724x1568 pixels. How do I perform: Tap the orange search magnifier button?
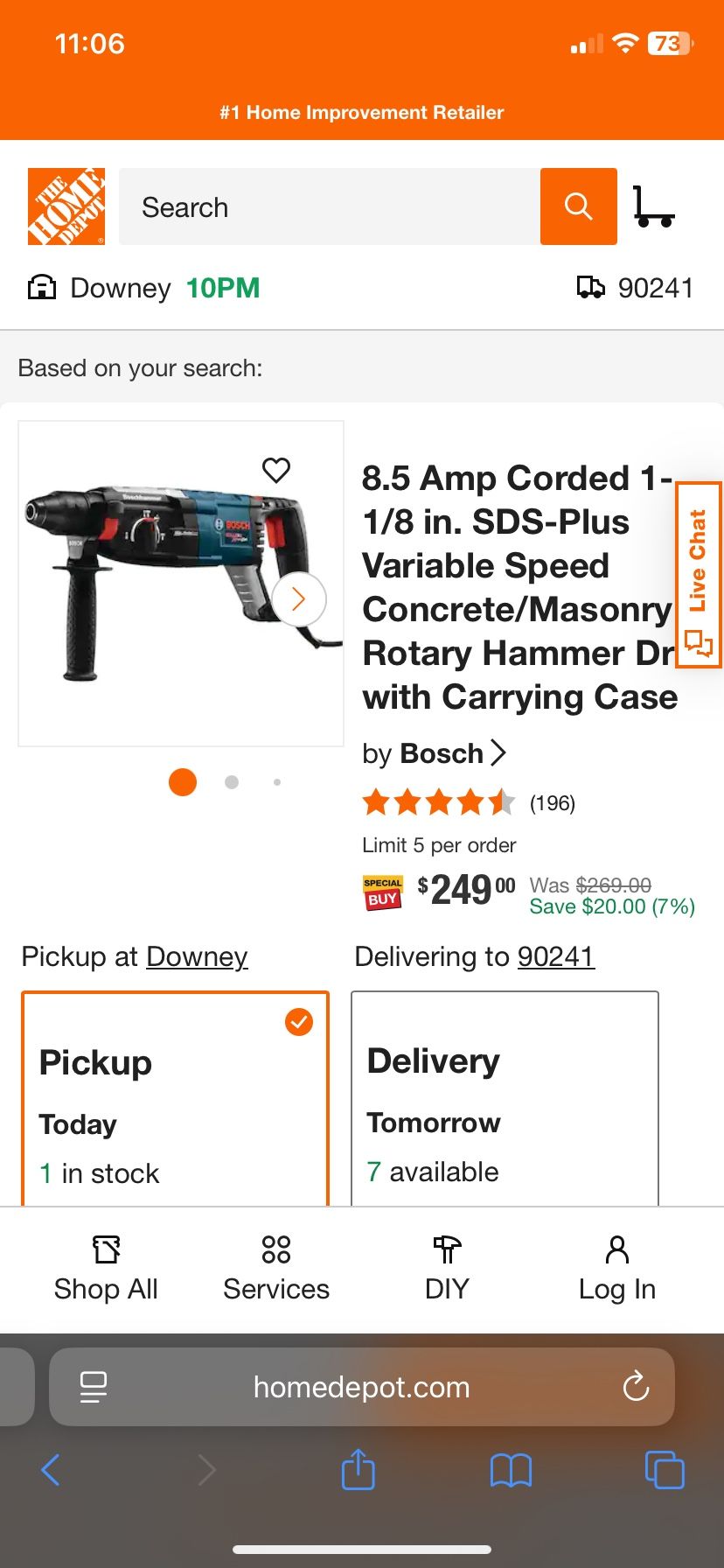click(578, 206)
